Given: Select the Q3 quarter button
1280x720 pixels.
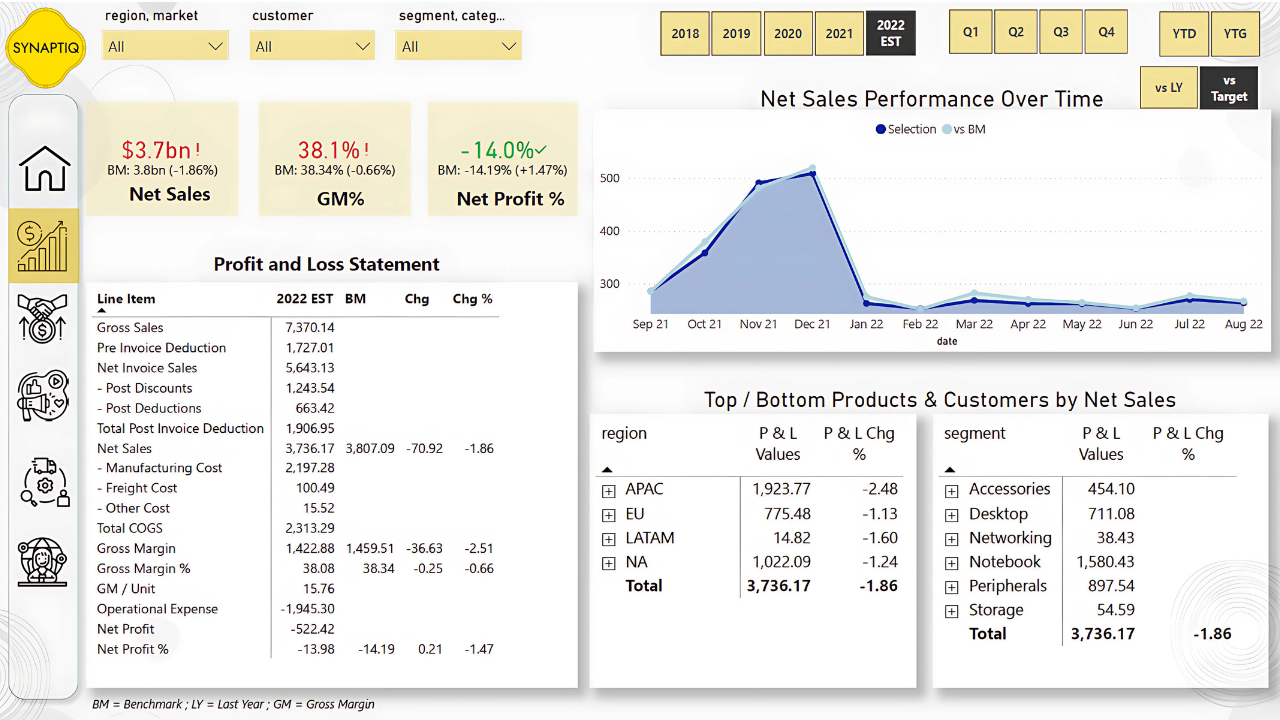Looking at the screenshot, I should pos(1061,32).
